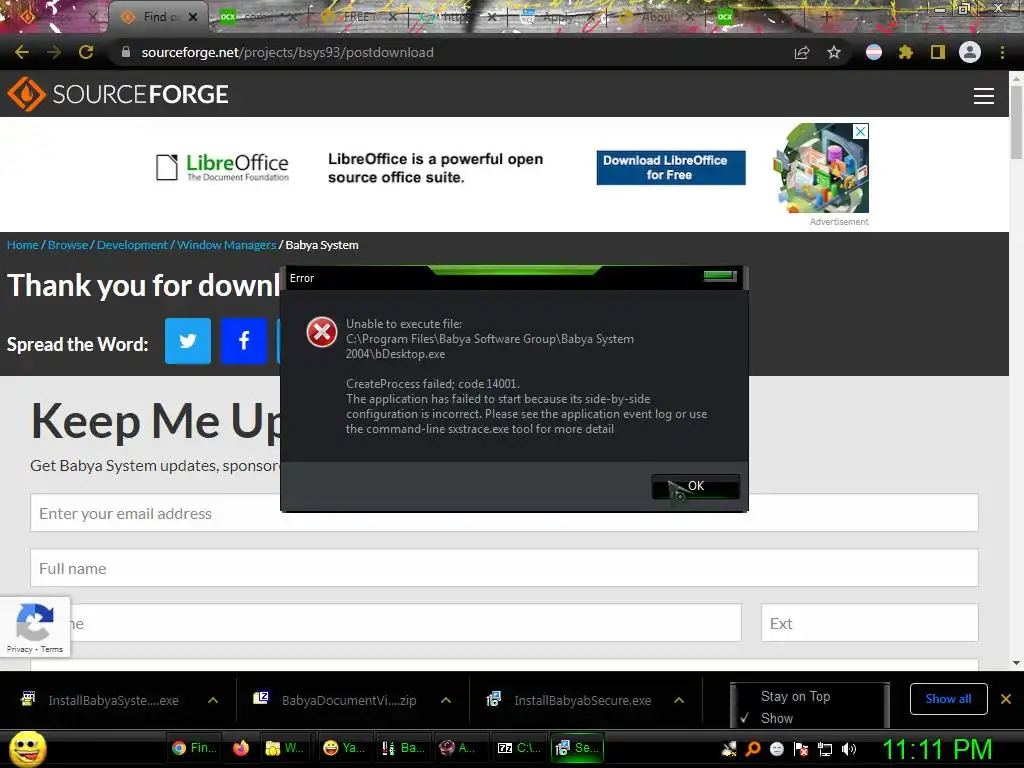Go back with the browser back arrow
The height and width of the screenshot is (768, 1024).
tap(22, 52)
